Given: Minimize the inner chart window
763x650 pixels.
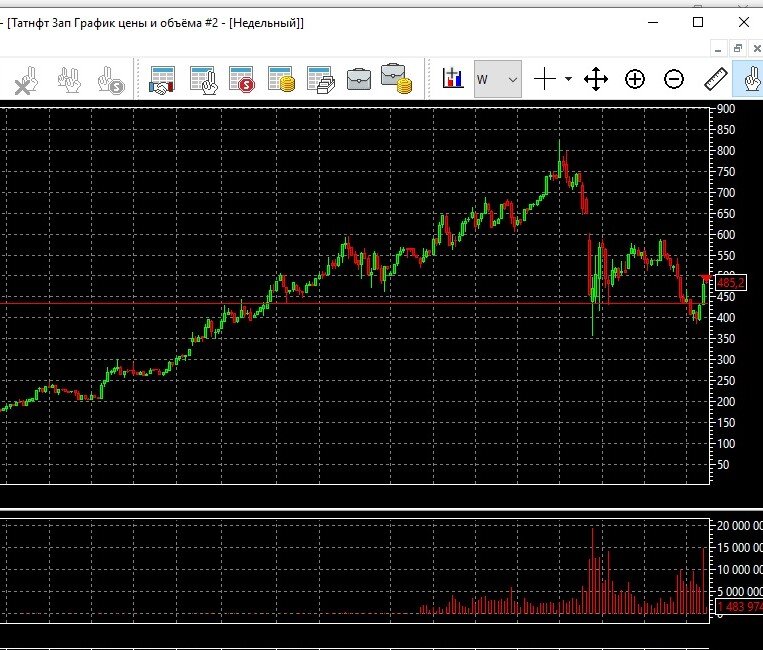Looking at the screenshot, I should pos(718,49).
